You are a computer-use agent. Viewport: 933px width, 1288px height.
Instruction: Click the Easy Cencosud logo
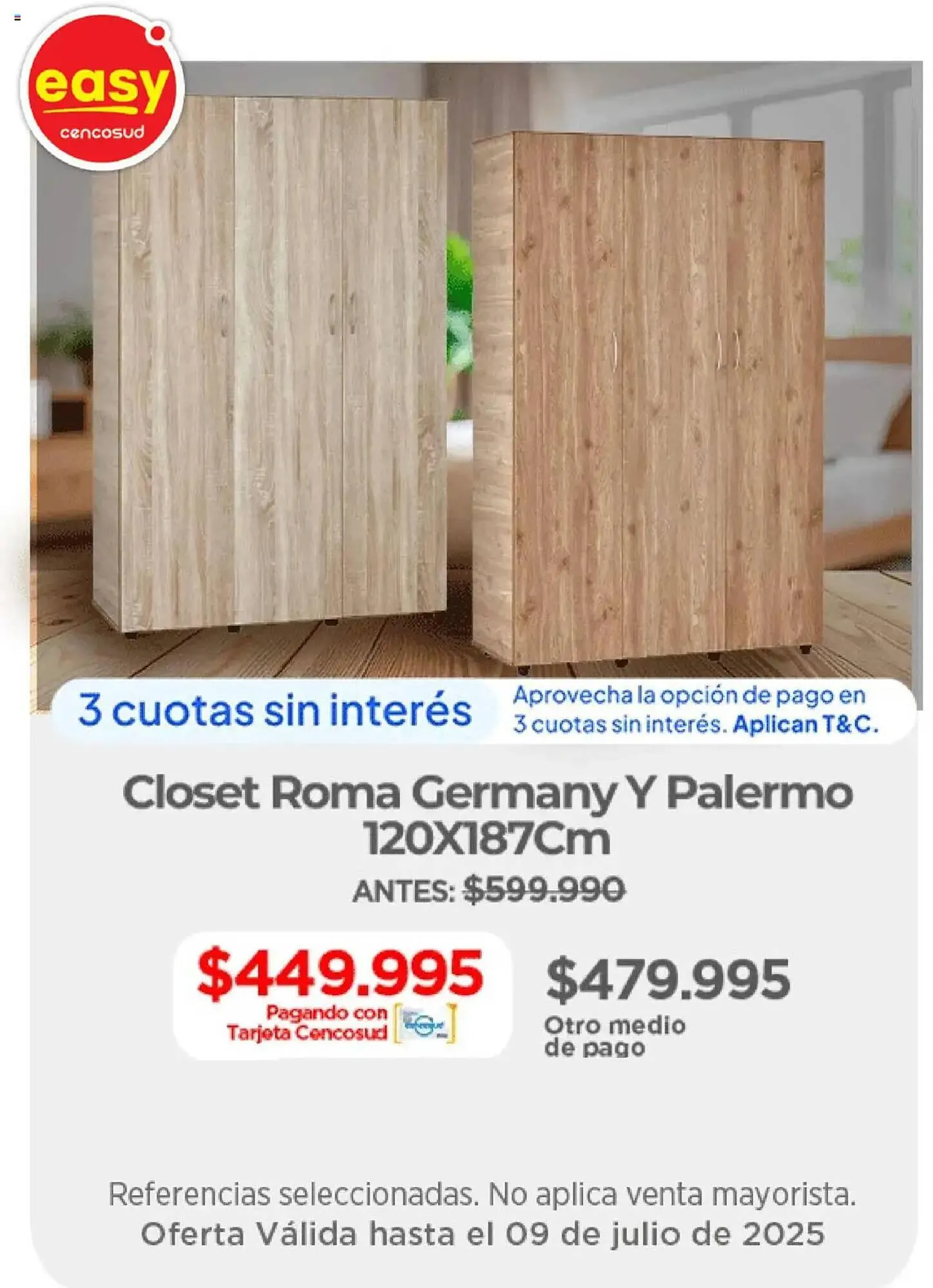click(x=102, y=90)
